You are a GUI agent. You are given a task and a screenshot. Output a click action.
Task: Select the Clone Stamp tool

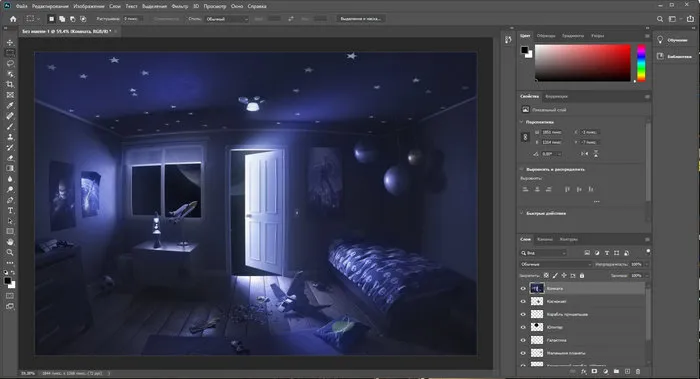pos(10,137)
